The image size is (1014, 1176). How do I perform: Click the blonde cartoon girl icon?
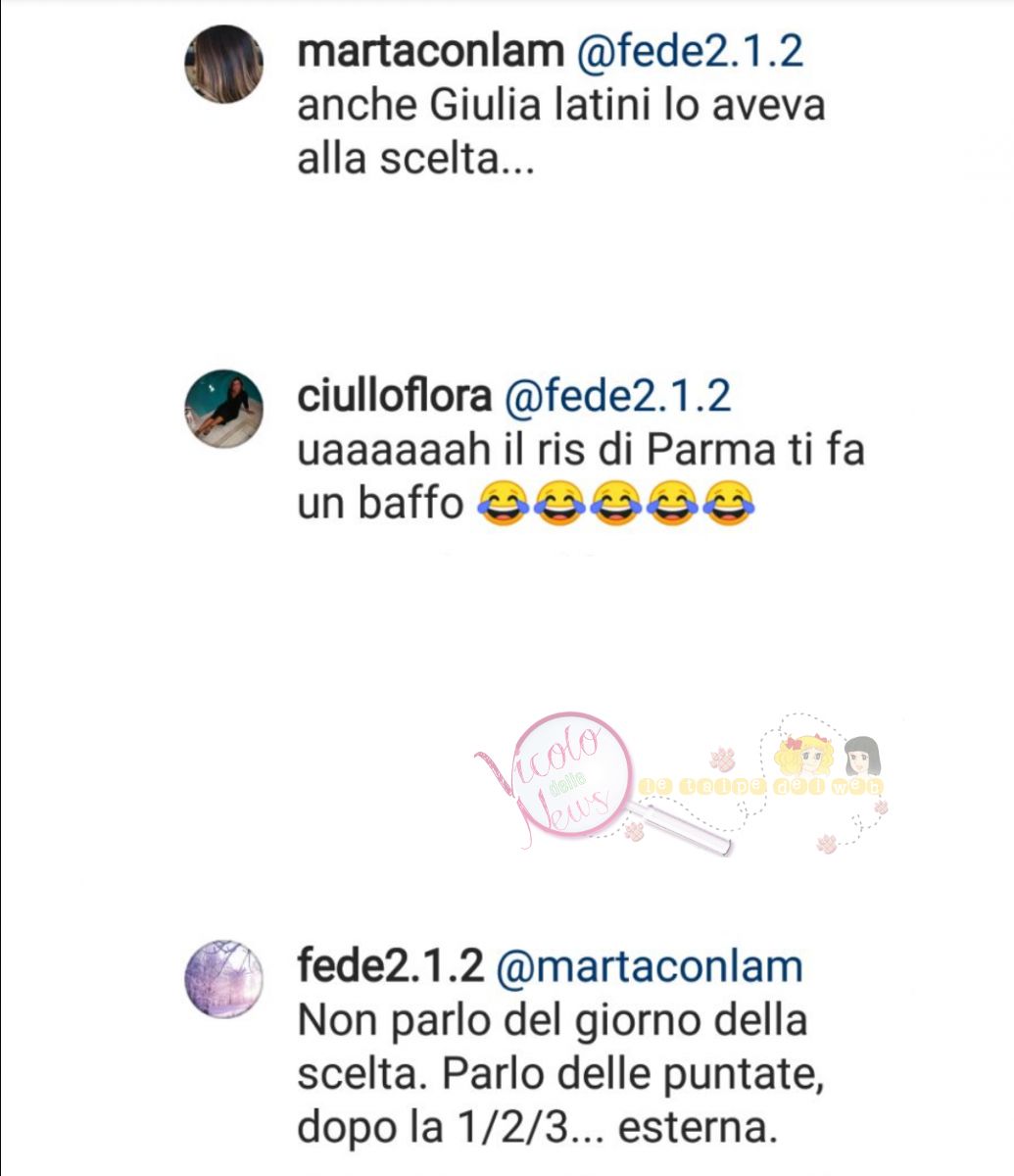pyautogui.click(x=805, y=756)
